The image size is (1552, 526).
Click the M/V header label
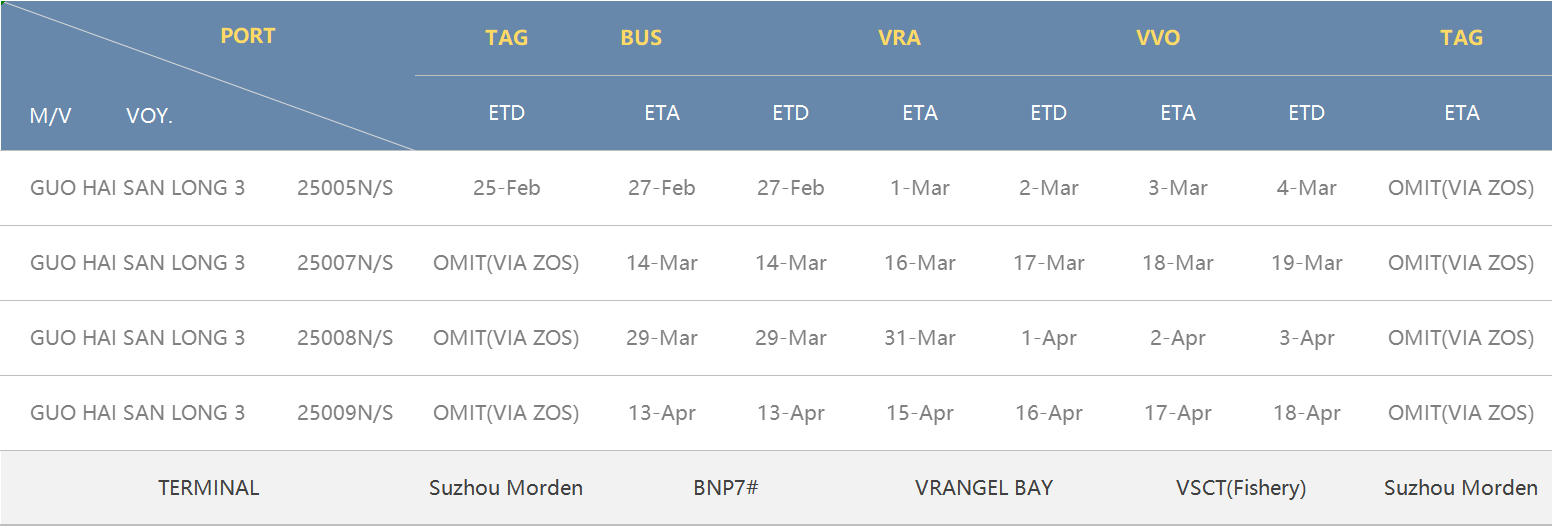[51, 116]
